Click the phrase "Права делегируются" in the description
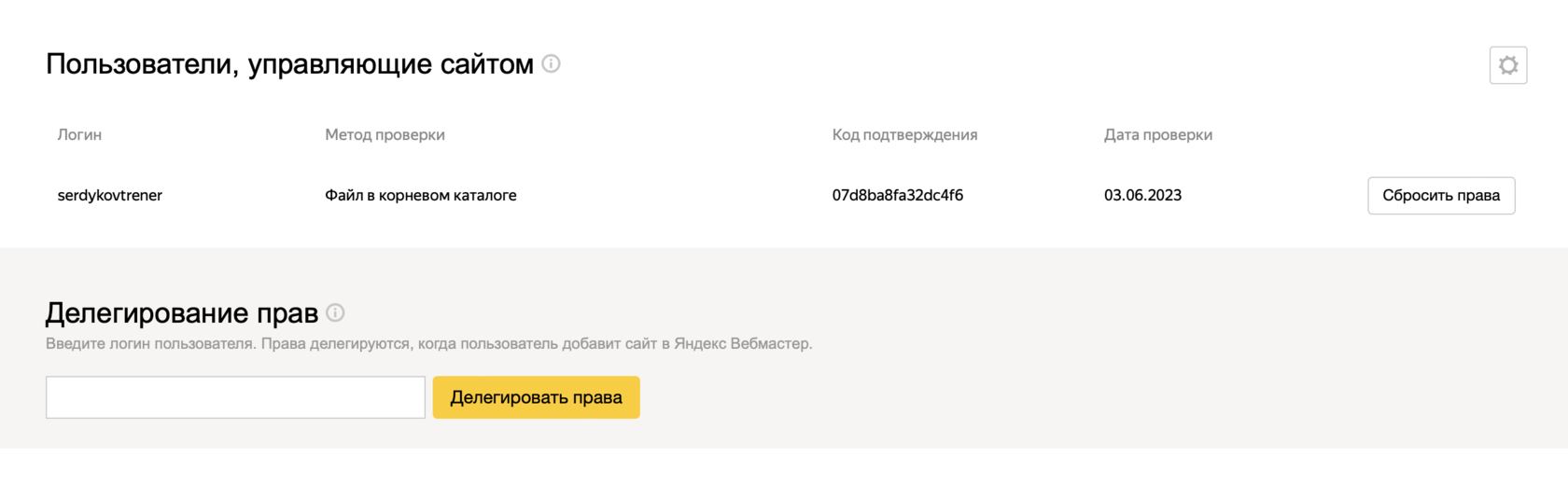The image size is (1568, 484). [337, 344]
